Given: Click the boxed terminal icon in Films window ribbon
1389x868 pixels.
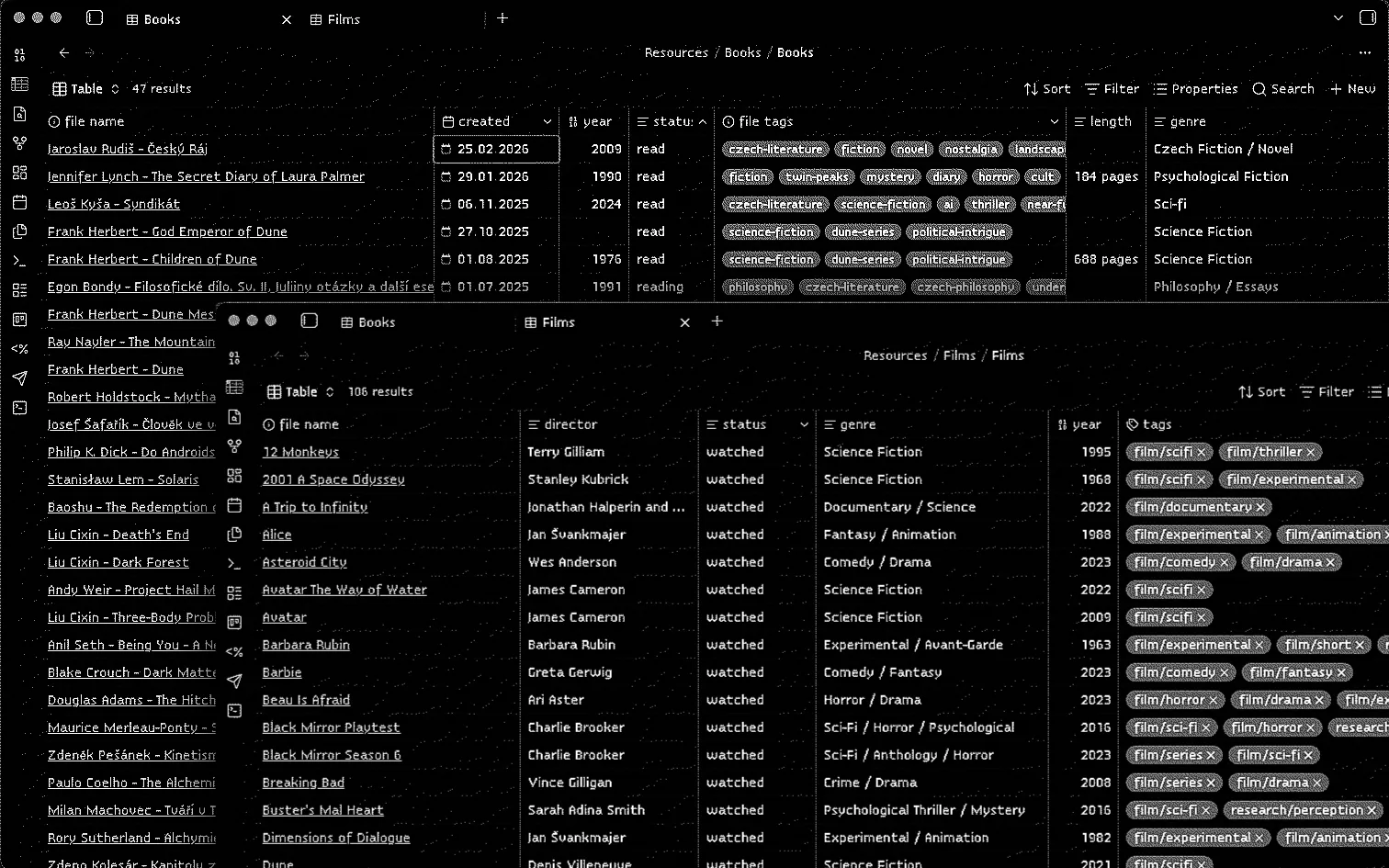Looking at the screenshot, I should (234, 711).
